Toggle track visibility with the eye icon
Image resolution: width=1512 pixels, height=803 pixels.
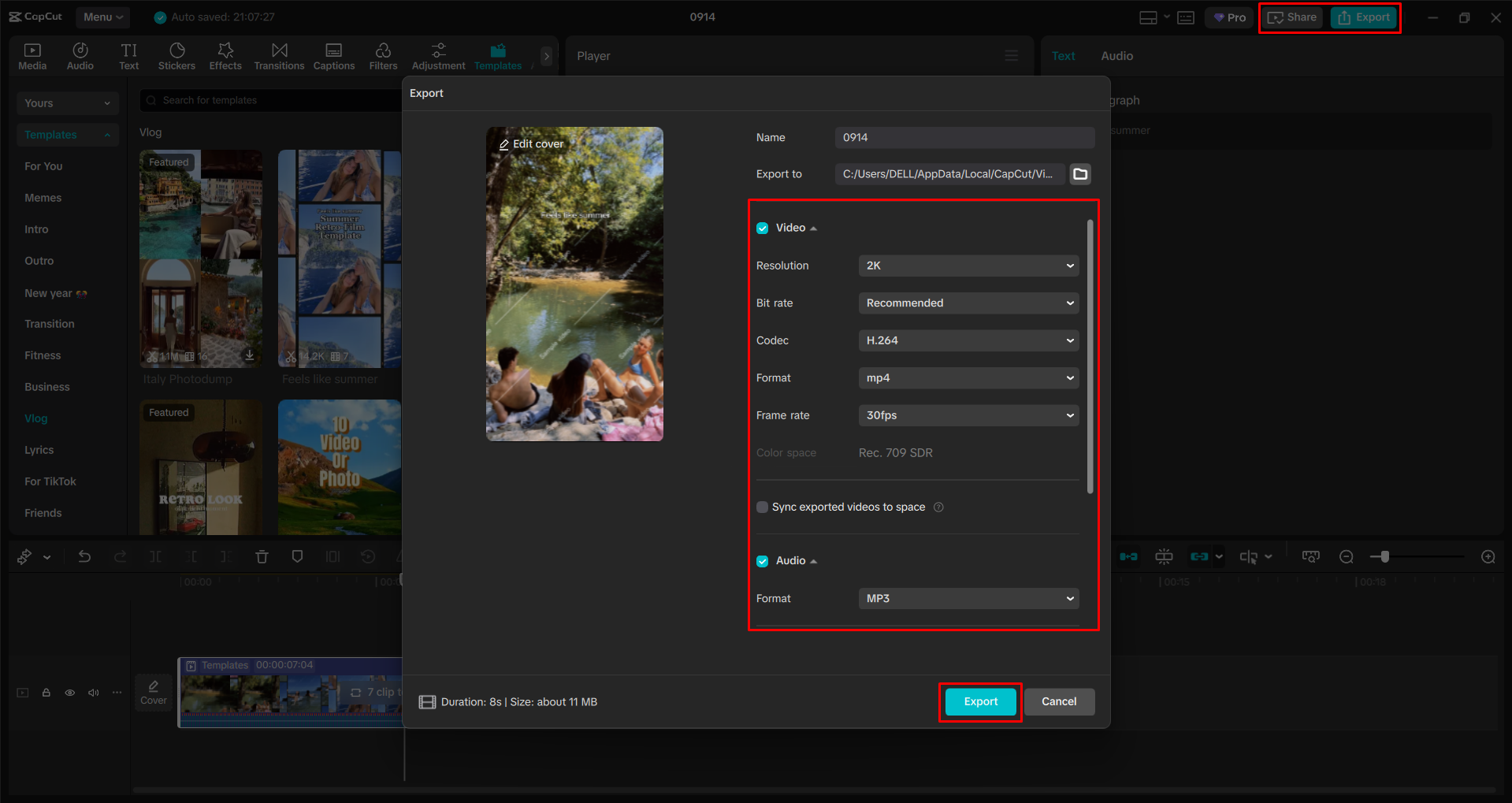point(69,692)
